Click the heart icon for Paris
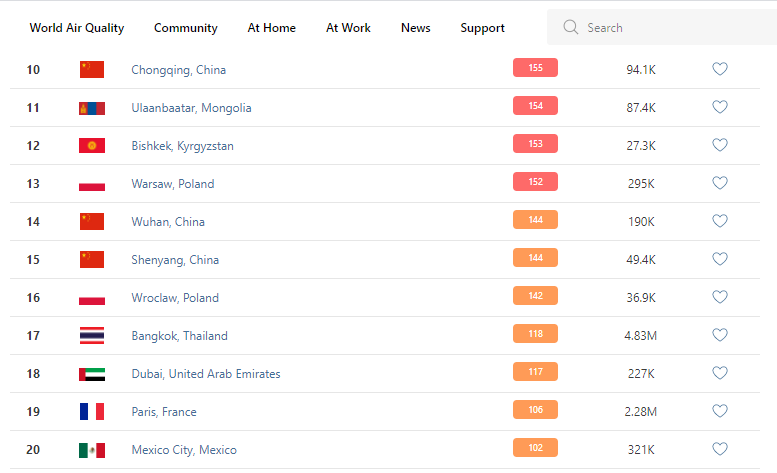This screenshot has width=777, height=473. [x=720, y=412]
